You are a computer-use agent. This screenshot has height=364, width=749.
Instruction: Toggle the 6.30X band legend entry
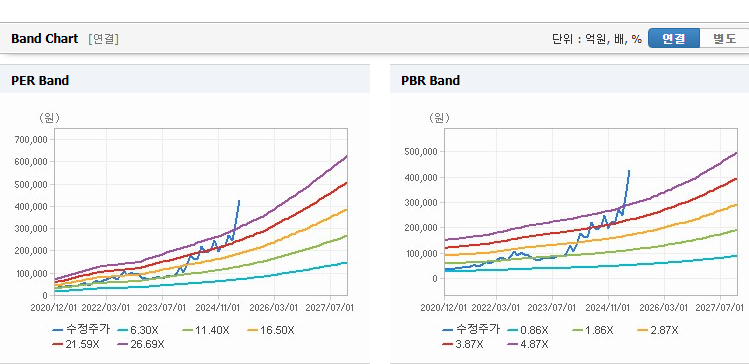click(139, 330)
